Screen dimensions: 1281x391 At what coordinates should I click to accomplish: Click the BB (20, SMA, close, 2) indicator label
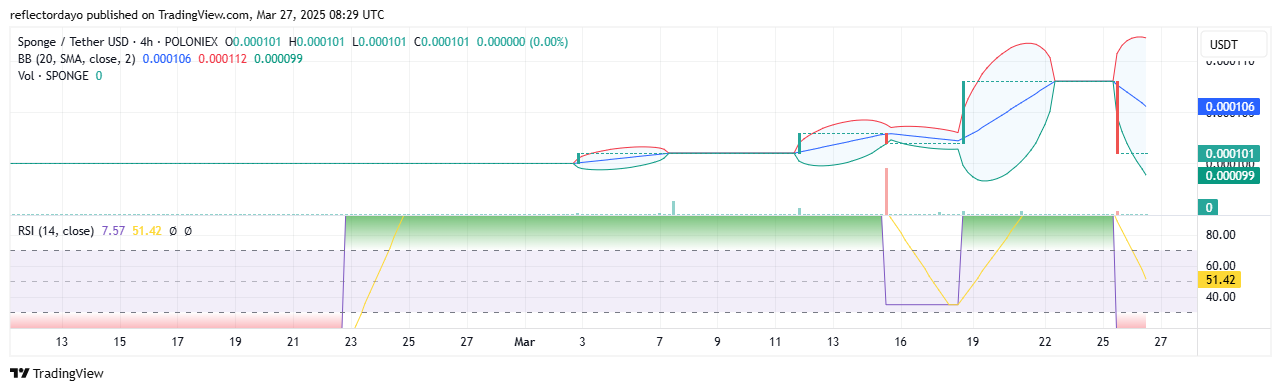coord(76,59)
